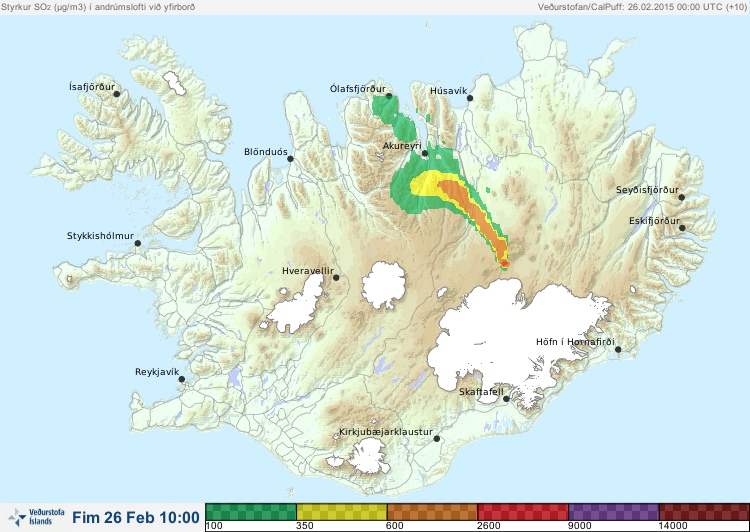
Task: Click the red SO2 source hotspot
Action: coord(504,263)
